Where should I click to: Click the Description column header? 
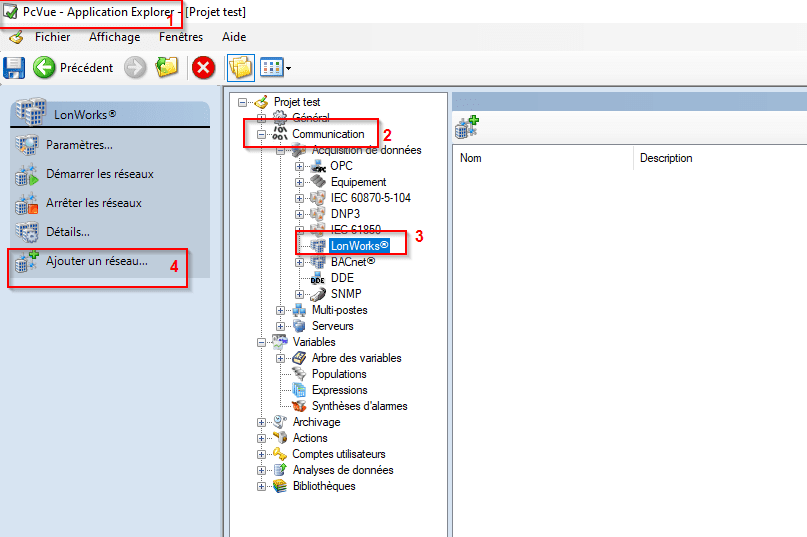point(666,158)
